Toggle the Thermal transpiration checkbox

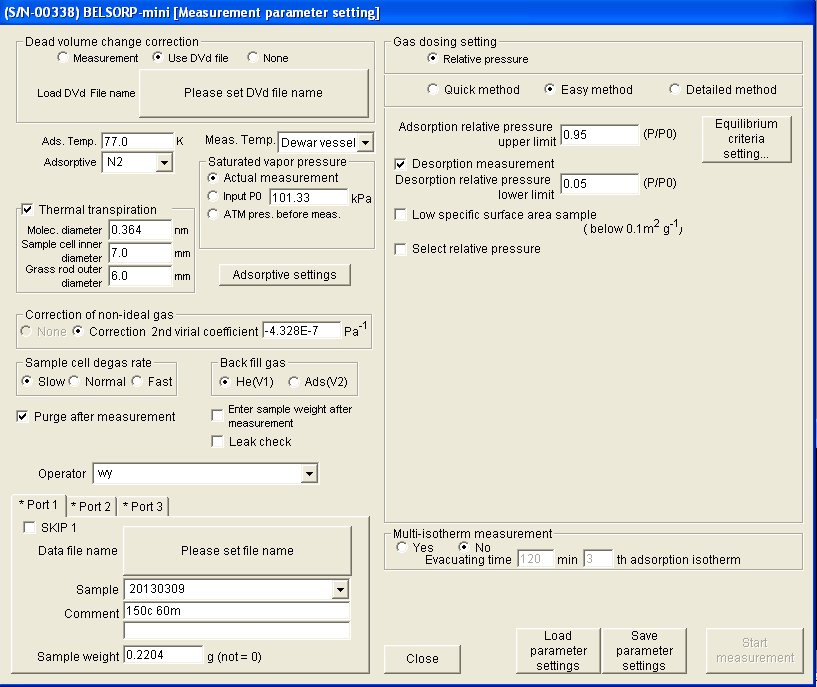[x=27, y=209]
